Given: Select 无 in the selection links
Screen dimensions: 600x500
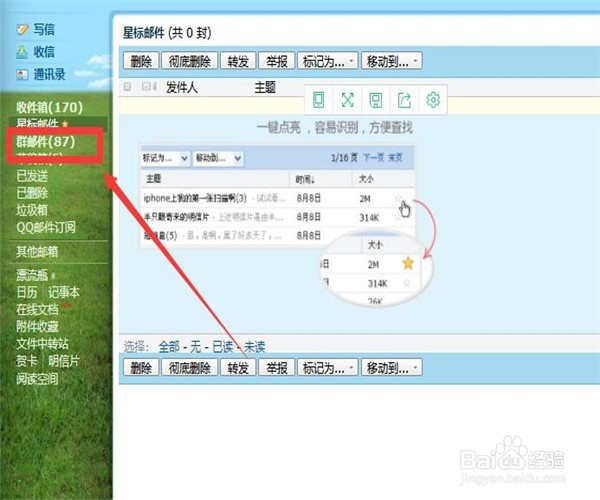Looking at the screenshot, I should point(196,347).
